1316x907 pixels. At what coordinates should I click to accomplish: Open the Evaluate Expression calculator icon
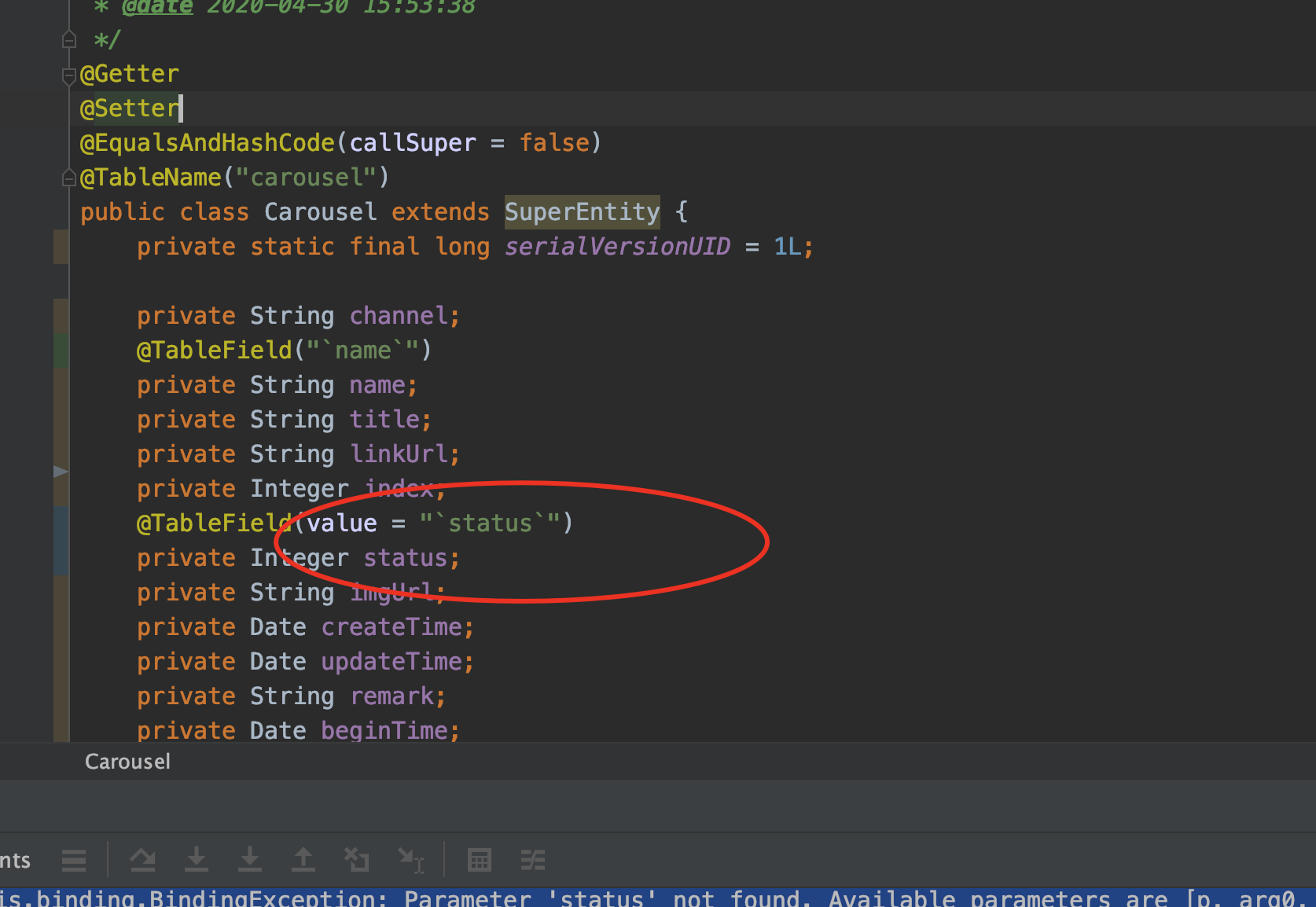(480, 861)
